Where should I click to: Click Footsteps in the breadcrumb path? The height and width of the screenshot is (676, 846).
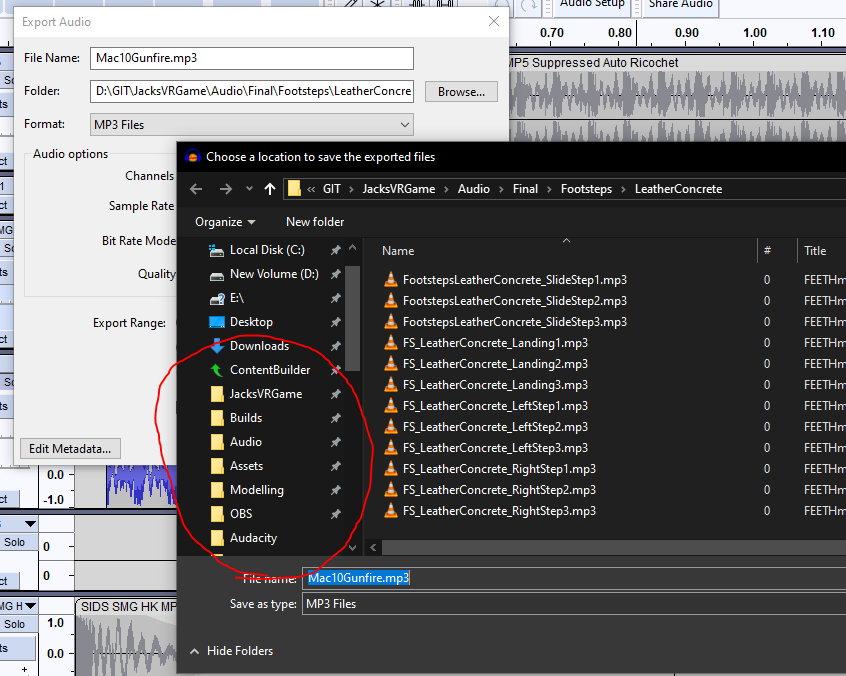[x=586, y=189]
